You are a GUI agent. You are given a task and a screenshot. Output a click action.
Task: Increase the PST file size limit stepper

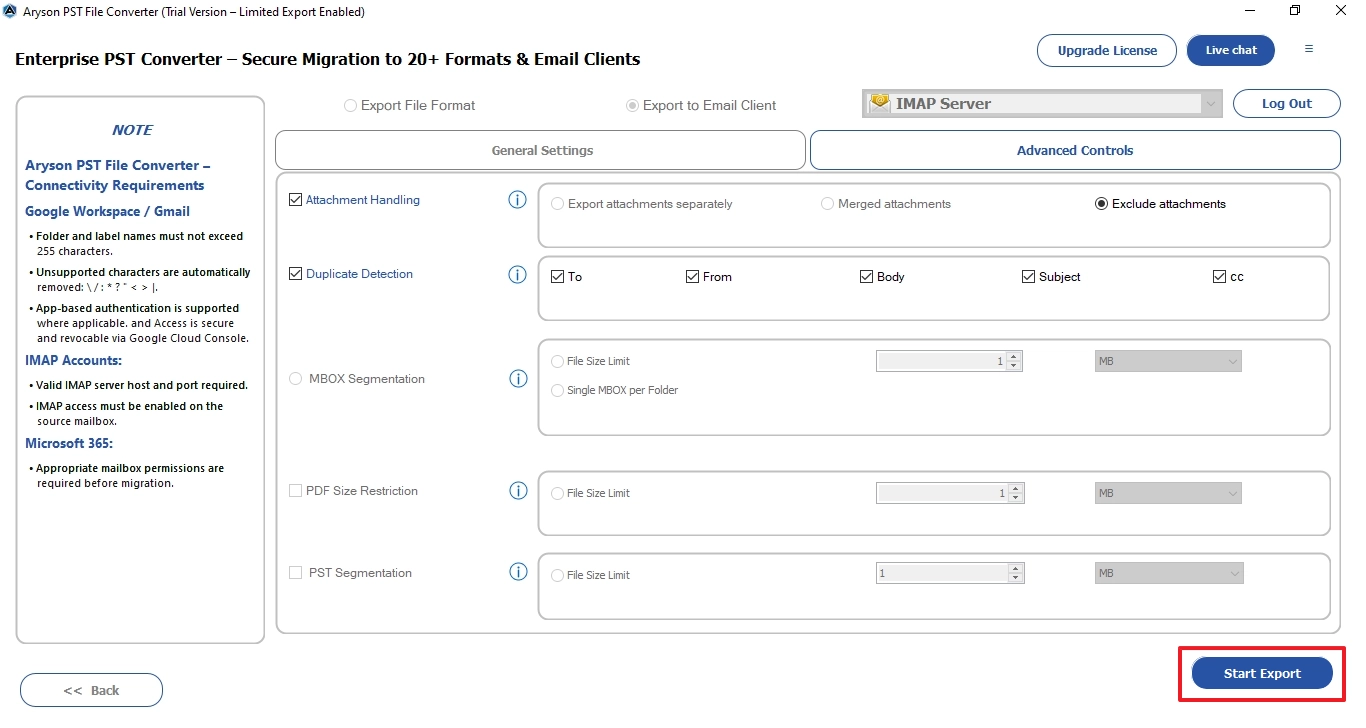coord(1016,569)
